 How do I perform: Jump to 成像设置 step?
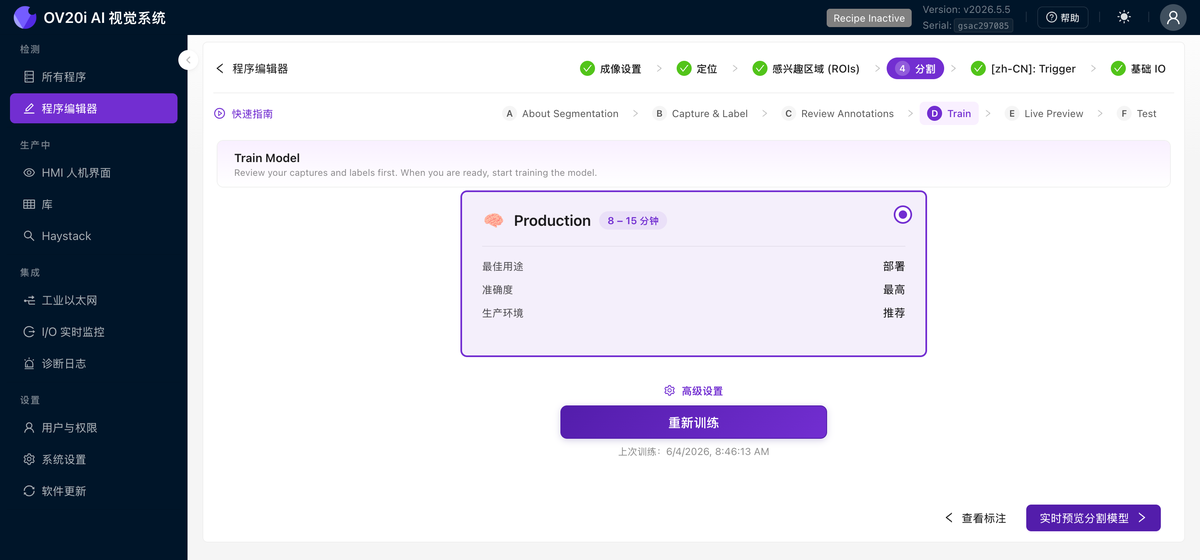coord(611,69)
